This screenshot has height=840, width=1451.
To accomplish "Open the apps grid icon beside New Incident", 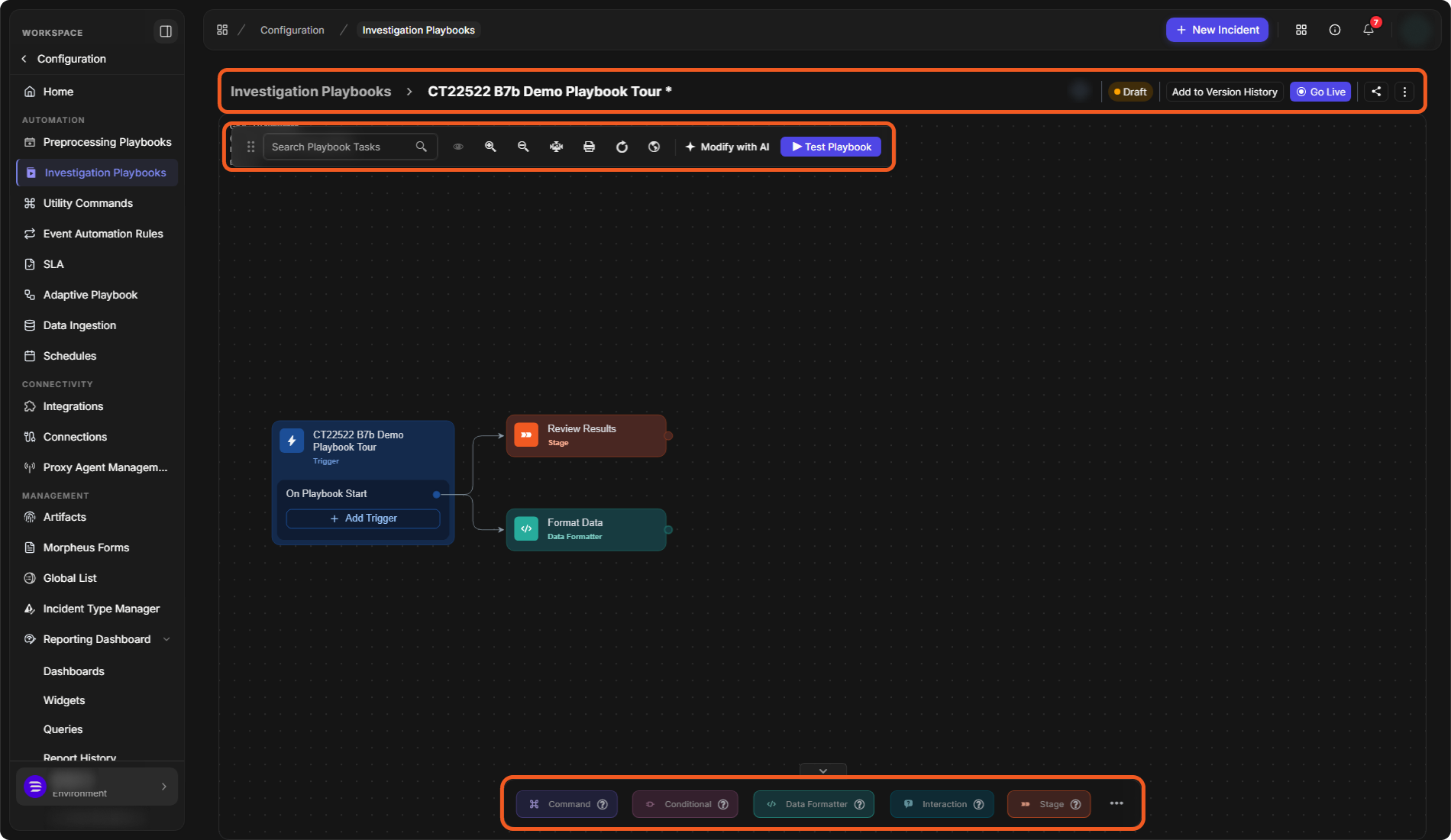I will [1301, 30].
